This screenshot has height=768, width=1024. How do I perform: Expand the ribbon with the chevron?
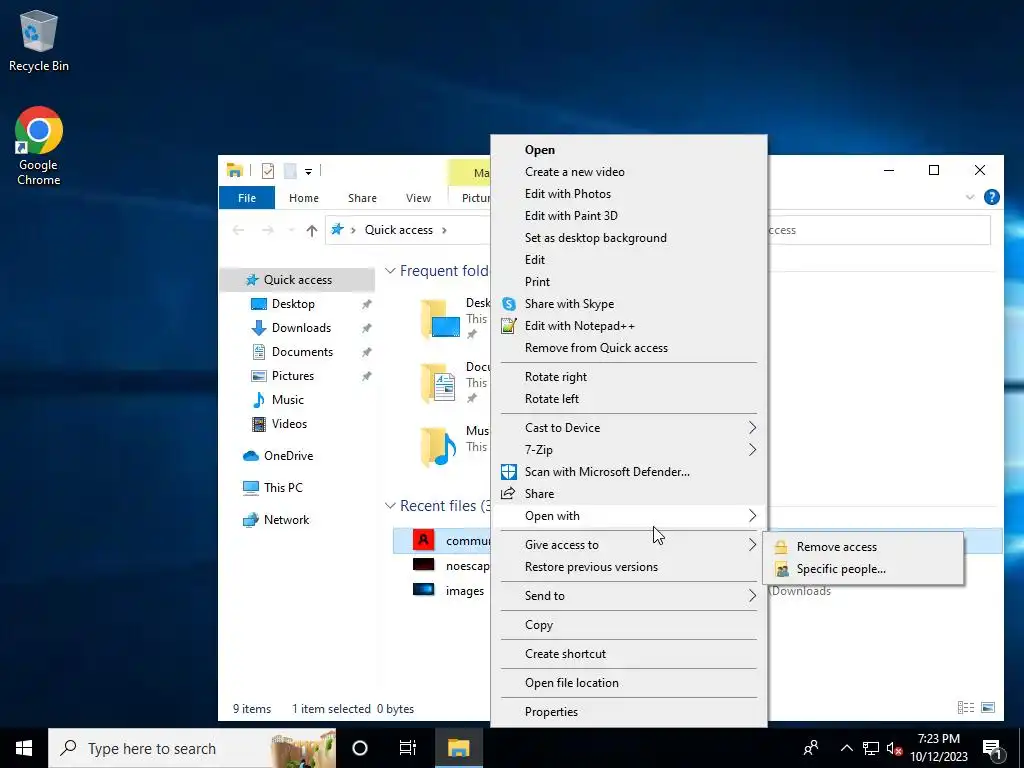coord(970,197)
